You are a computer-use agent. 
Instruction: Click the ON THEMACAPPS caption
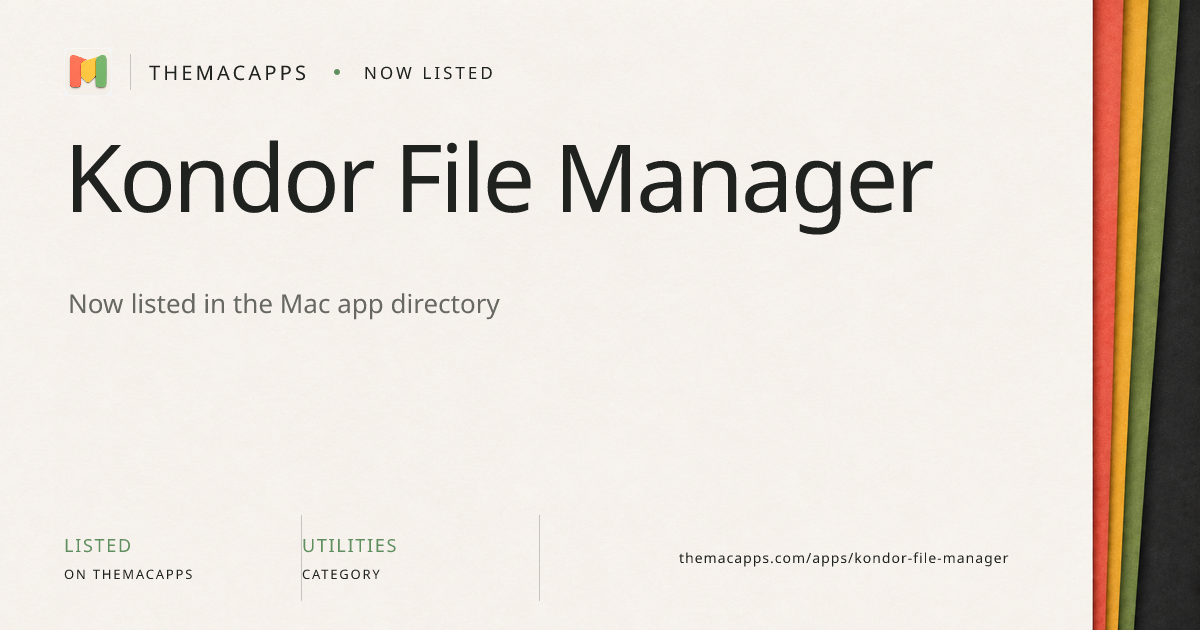(129, 575)
